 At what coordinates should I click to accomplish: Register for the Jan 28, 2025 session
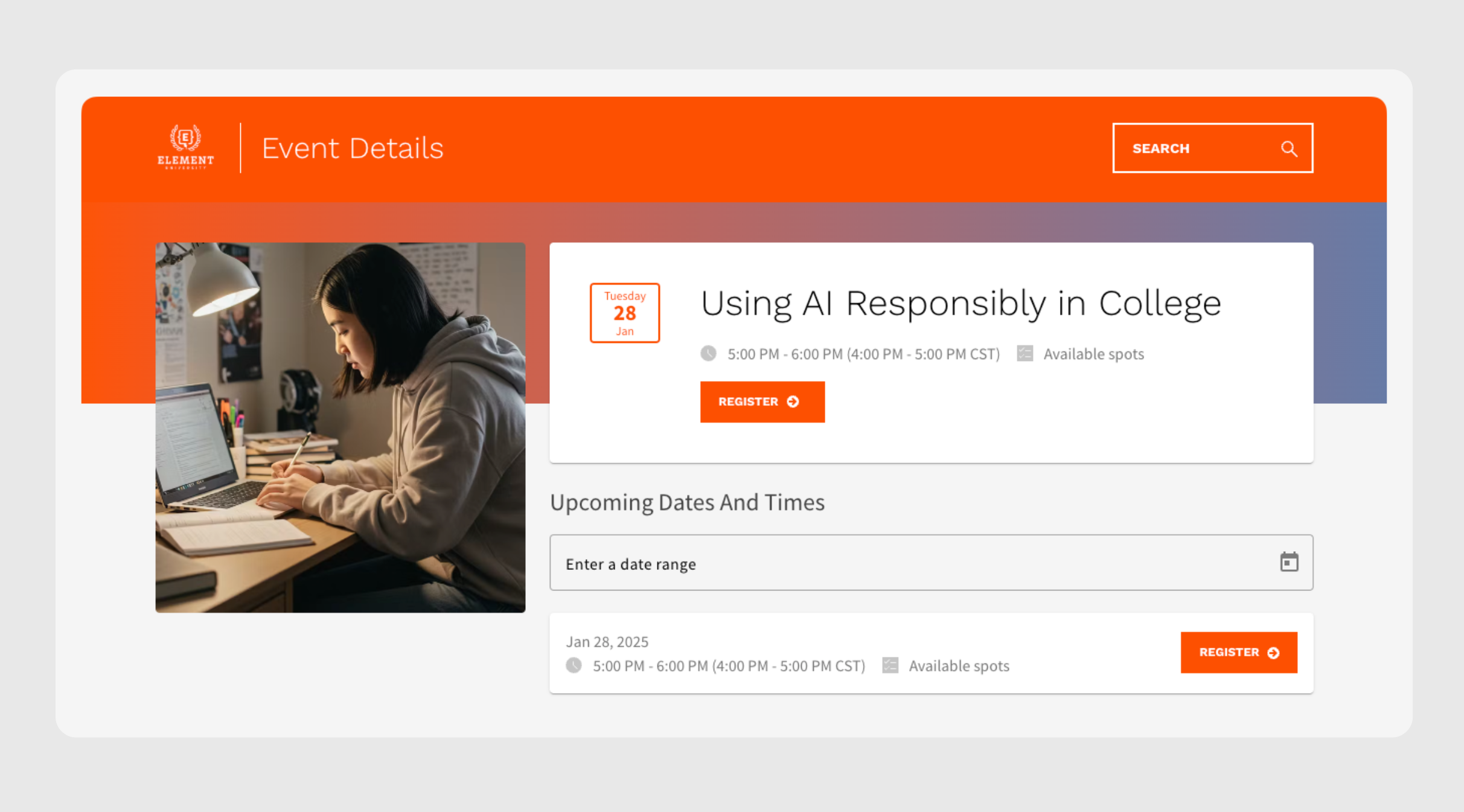1239,652
